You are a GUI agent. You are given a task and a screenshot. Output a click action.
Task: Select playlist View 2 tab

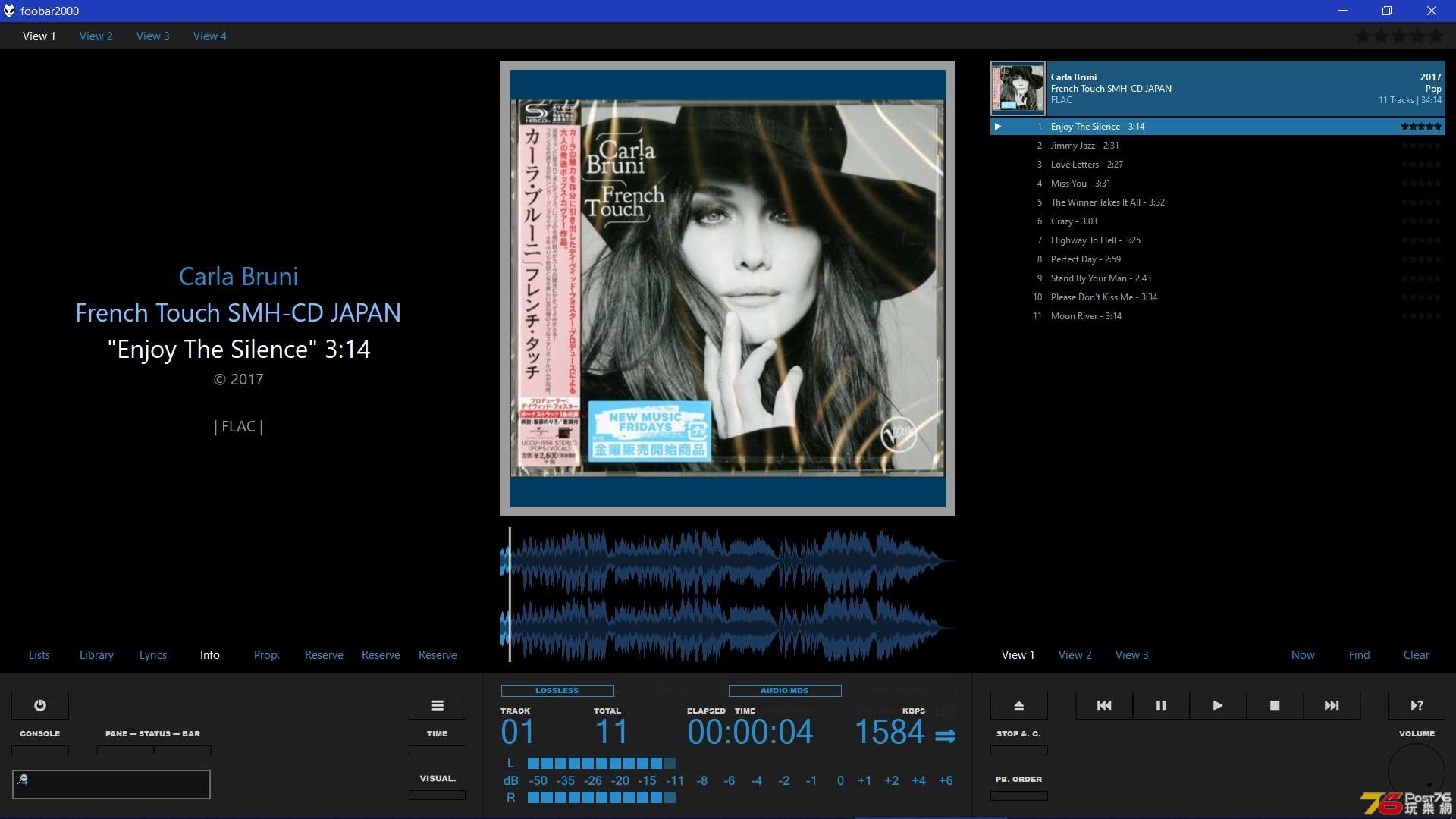pyautogui.click(x=1075, y=654)
